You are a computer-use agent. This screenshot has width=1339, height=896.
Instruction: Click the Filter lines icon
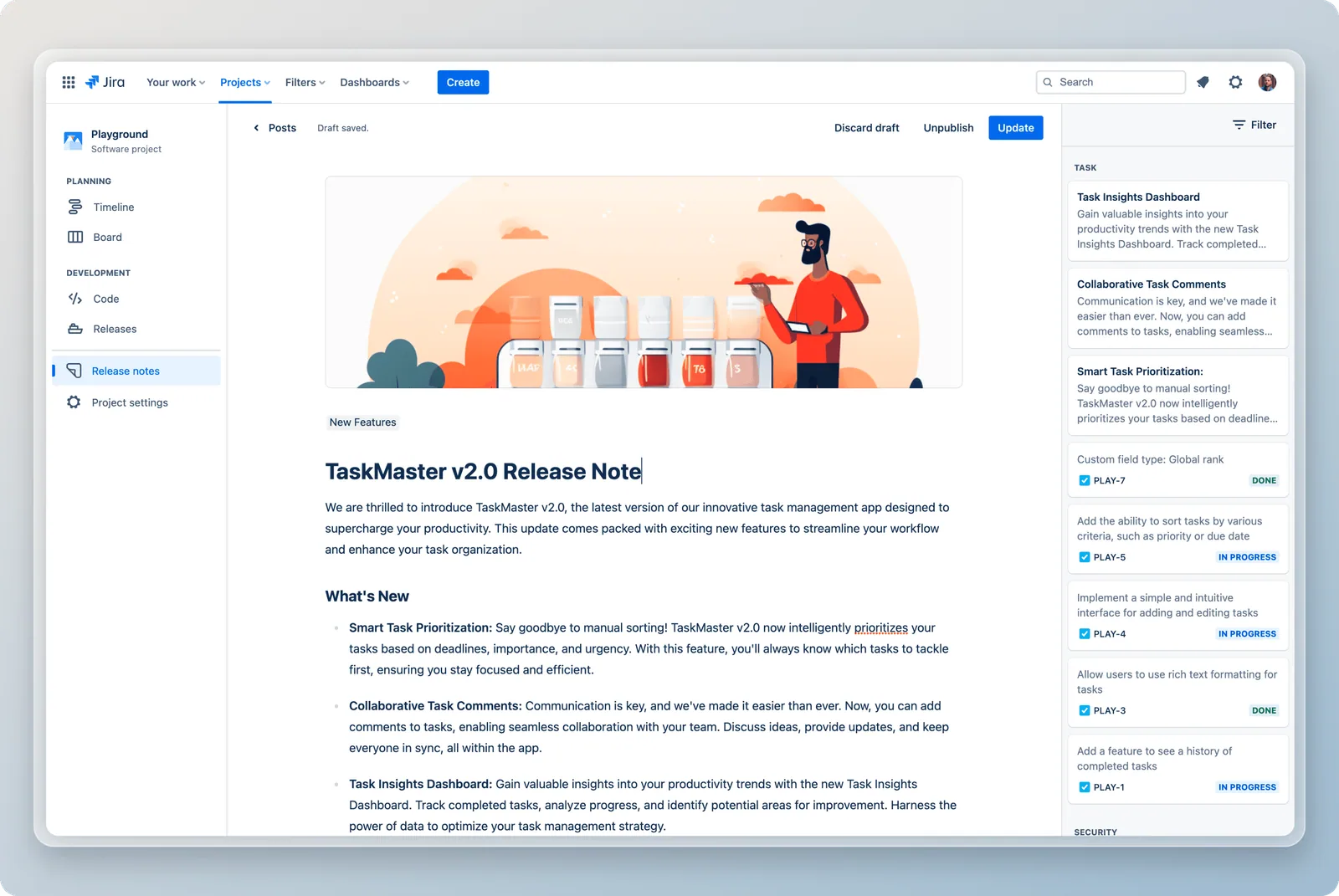(x=1239, y=125)
